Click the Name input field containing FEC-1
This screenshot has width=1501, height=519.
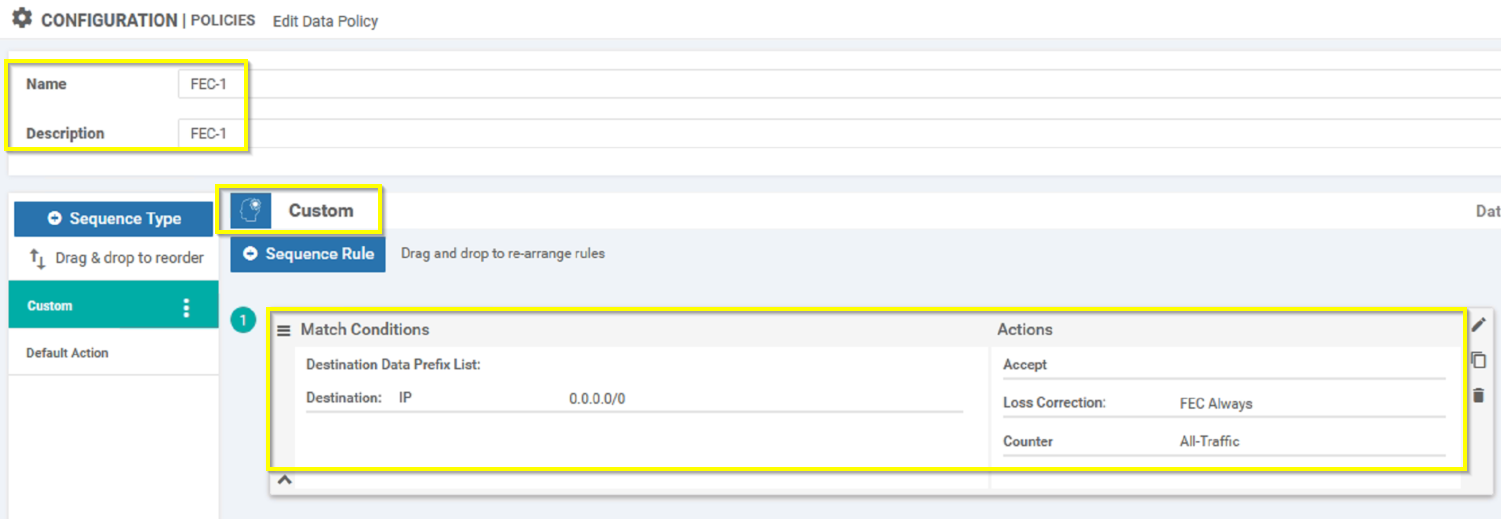pos(838,84)
